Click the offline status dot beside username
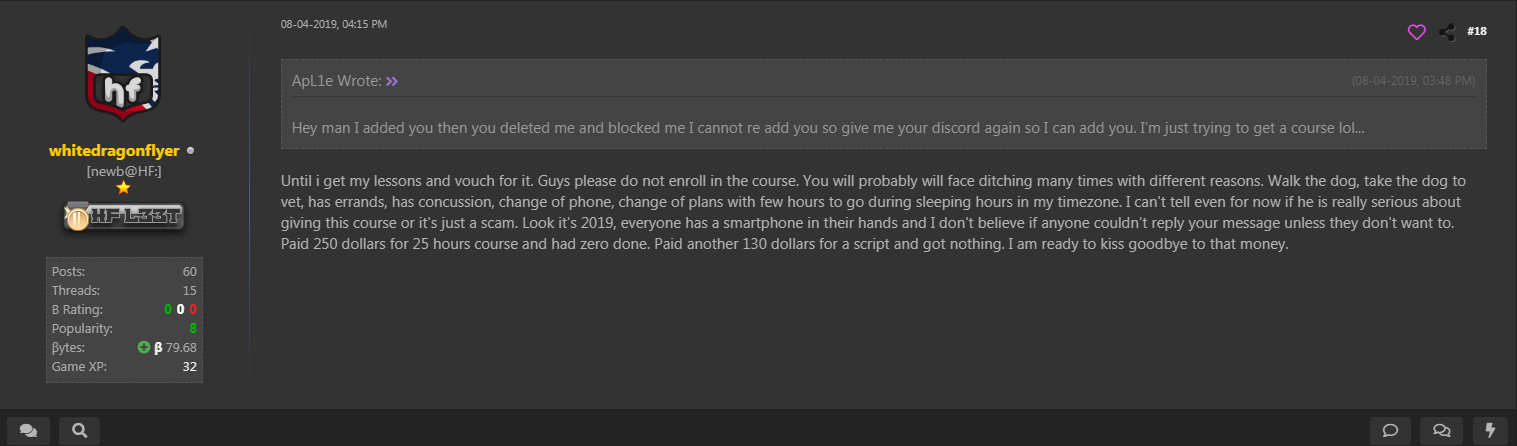The image size is (1517, 446). point(191,151)
